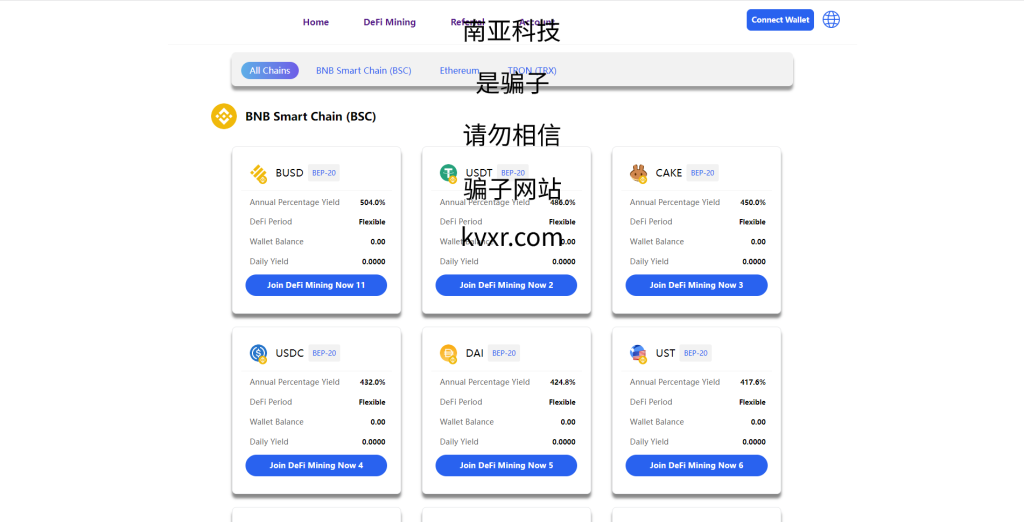Open the Account navigation item

click(536, 22)
